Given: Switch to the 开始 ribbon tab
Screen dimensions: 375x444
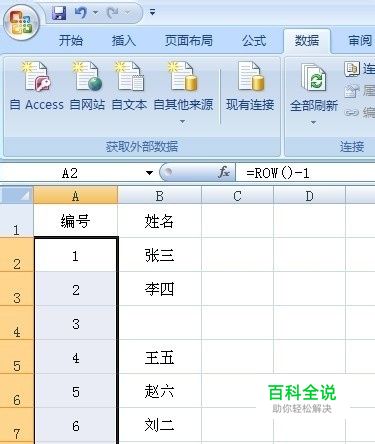Looking at the screenshot, I should 71,41.
